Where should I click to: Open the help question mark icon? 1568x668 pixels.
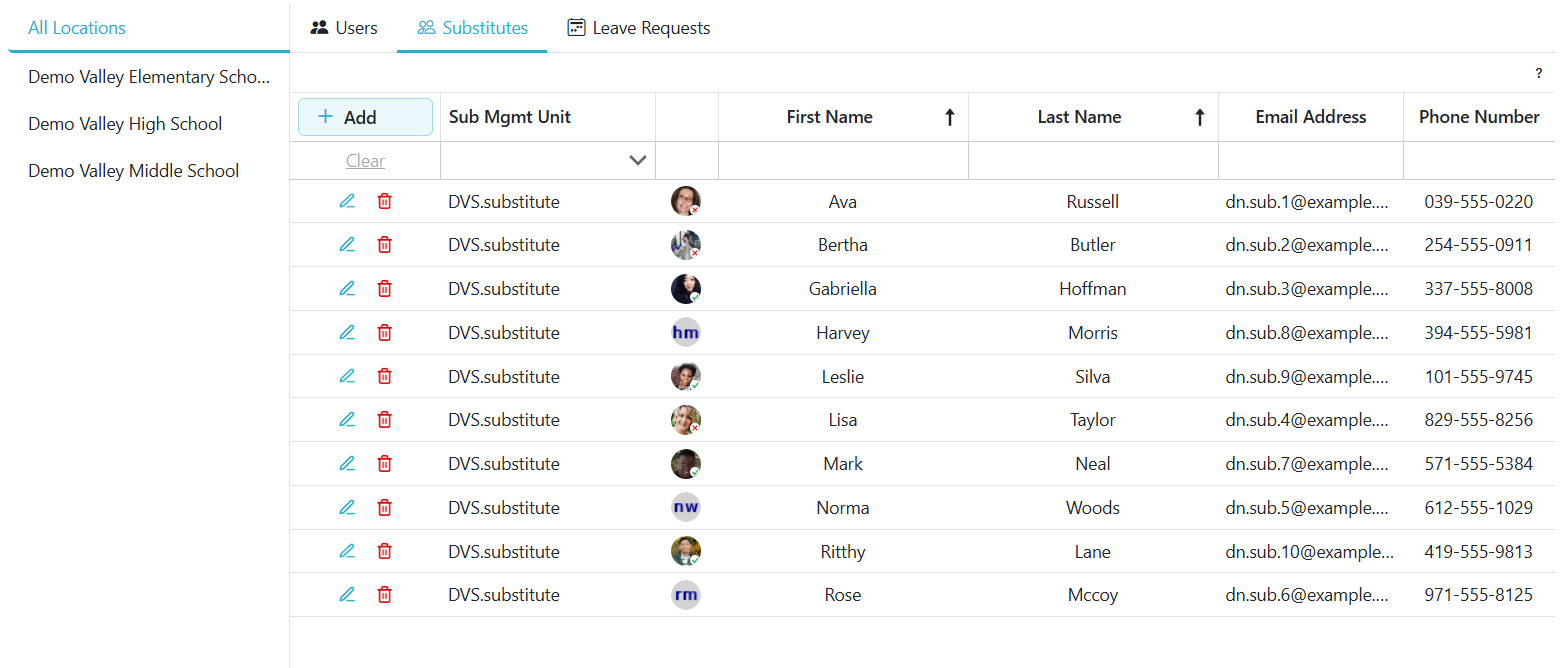pos(1539,73)
